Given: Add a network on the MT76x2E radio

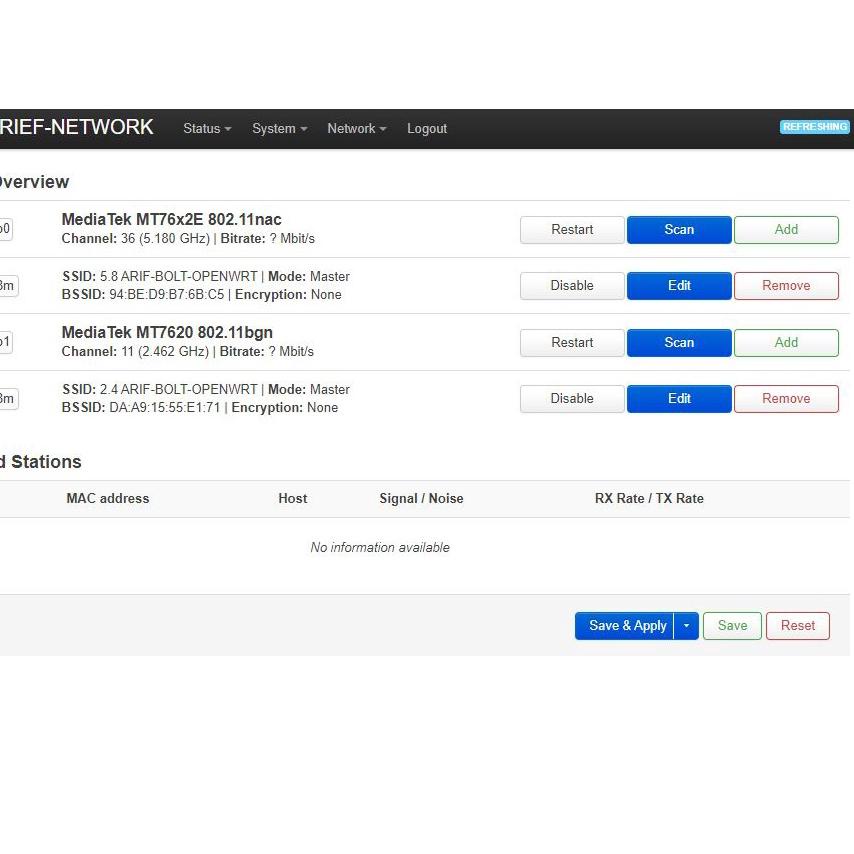Looking at the screenshot, I should click(x=786, y=229).
